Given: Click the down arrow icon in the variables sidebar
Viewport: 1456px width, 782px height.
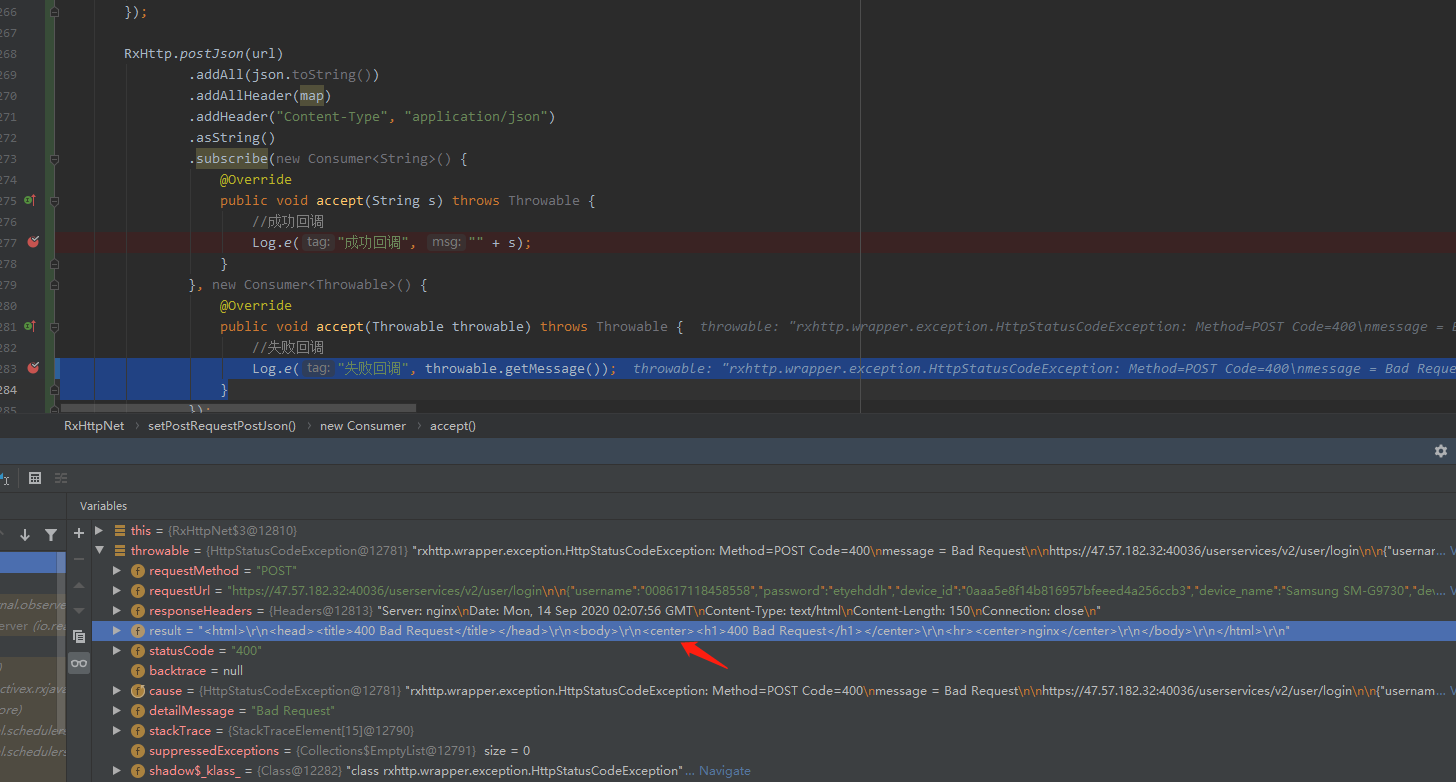Looking at the screenshot, I should pos(78,610).
